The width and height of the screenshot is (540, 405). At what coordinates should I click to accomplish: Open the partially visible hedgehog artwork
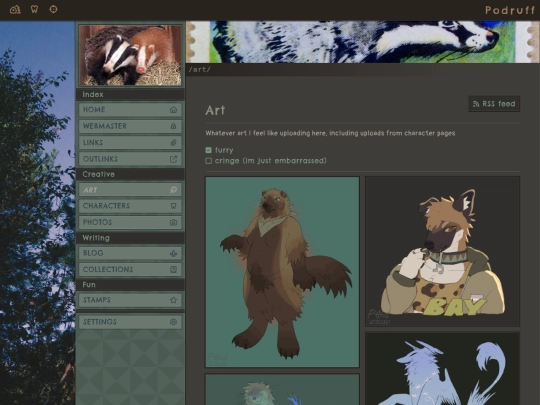pyautogui.click(x=282, y=390)
